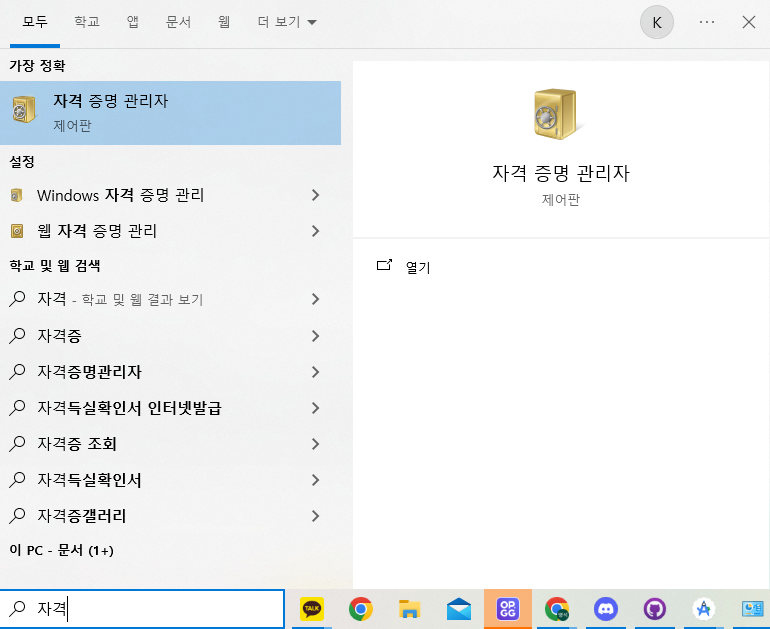The height and width of the screenshot is (629, 770).
Task: Switch to the 앱 tab
Action: [x=133, y=22]
